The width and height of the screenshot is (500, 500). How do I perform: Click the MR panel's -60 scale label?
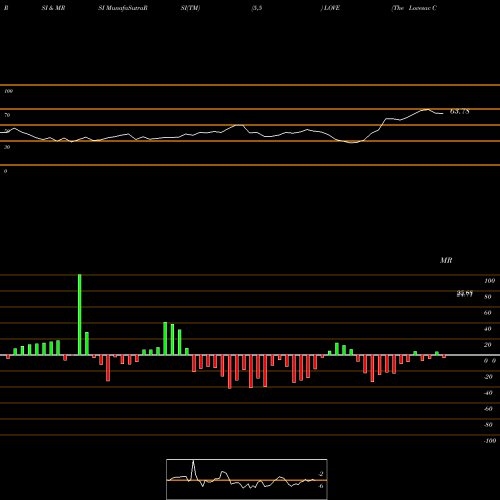[x=488, y=409]
